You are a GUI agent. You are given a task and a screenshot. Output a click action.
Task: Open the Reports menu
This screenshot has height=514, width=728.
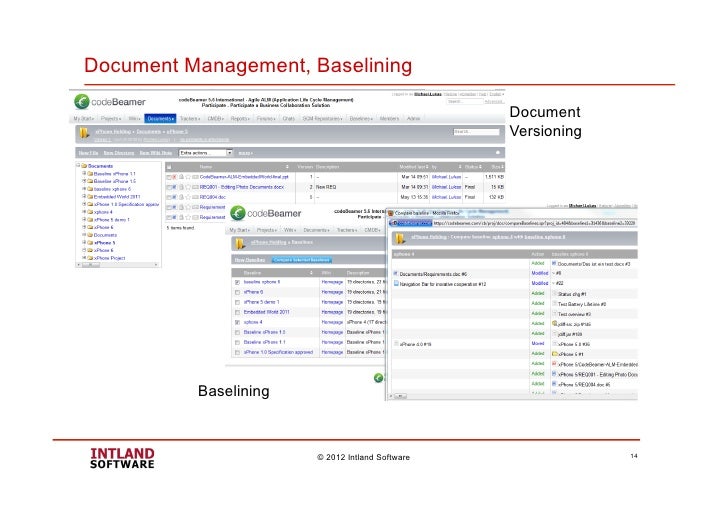pos(240,119)
